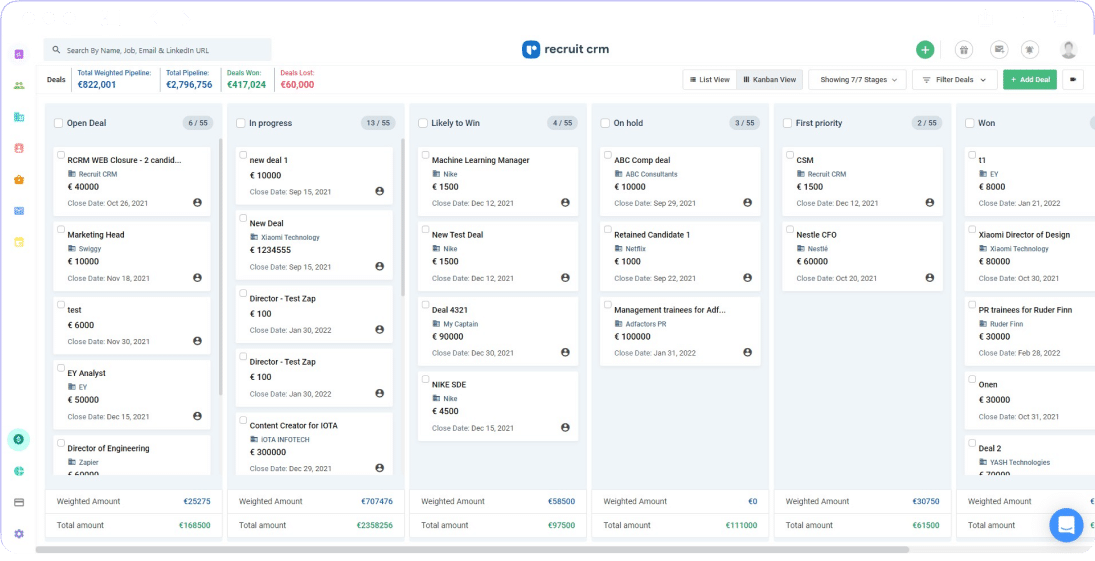Tick the Content Creator for IOTA checkbox
The image size is (1095, 561).
[x=243, y=421]
